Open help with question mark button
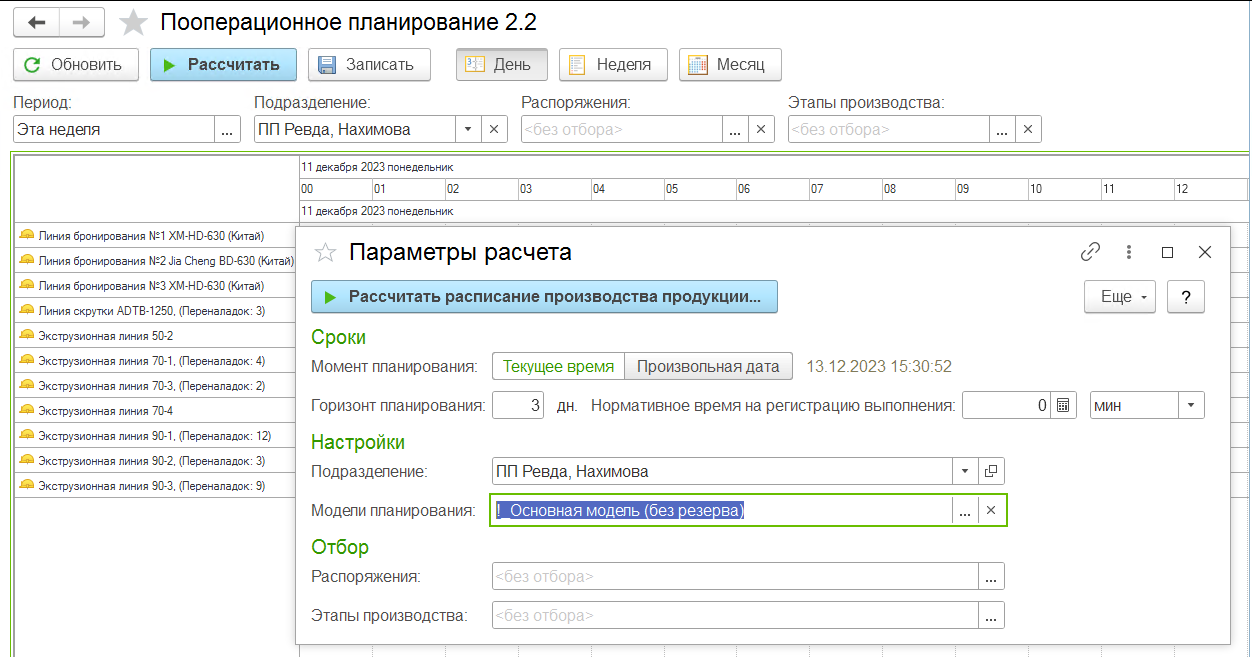 pos(1186,297)
